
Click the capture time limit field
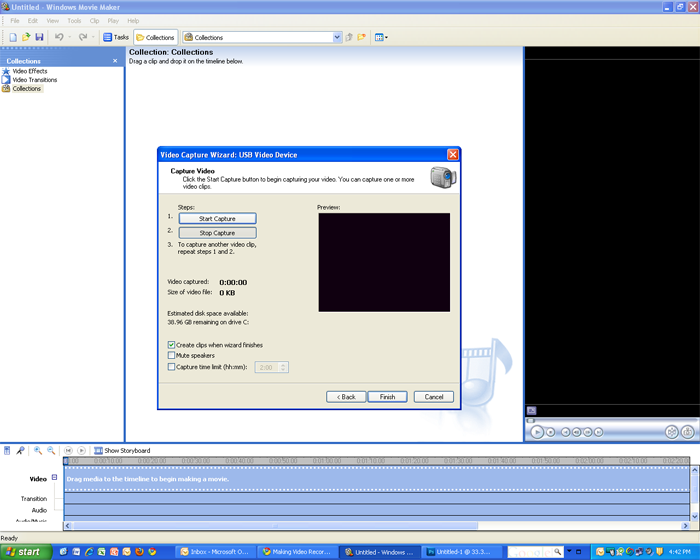(x=267, y=367)
